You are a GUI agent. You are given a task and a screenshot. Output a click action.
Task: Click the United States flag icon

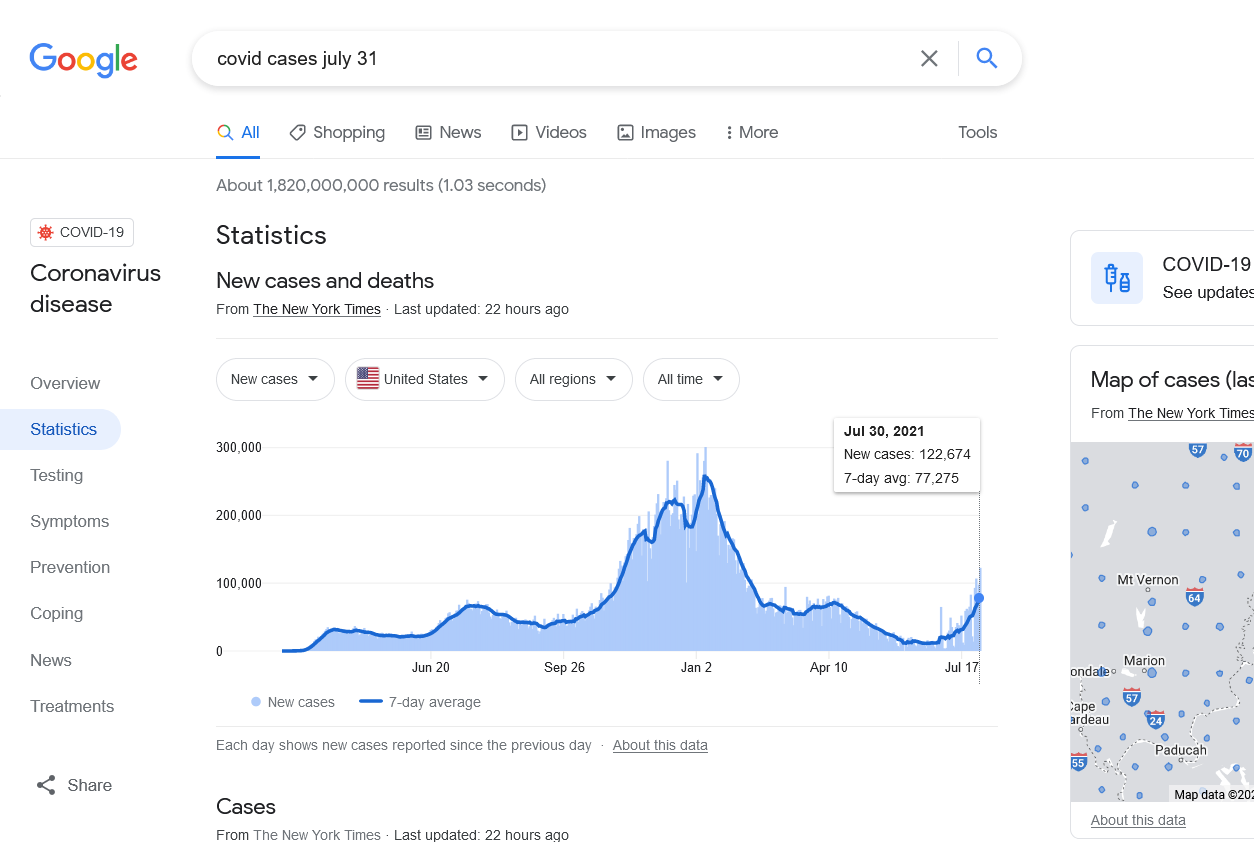368,379
